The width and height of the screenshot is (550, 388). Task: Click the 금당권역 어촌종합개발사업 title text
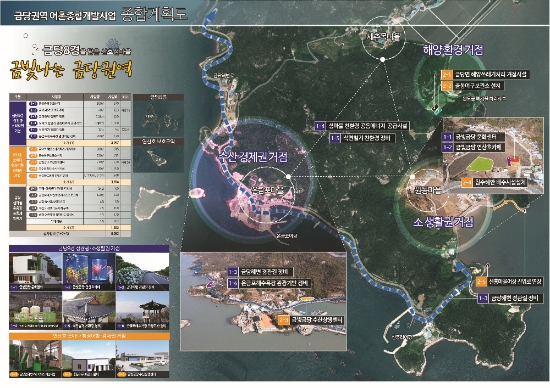click(65, 15)
